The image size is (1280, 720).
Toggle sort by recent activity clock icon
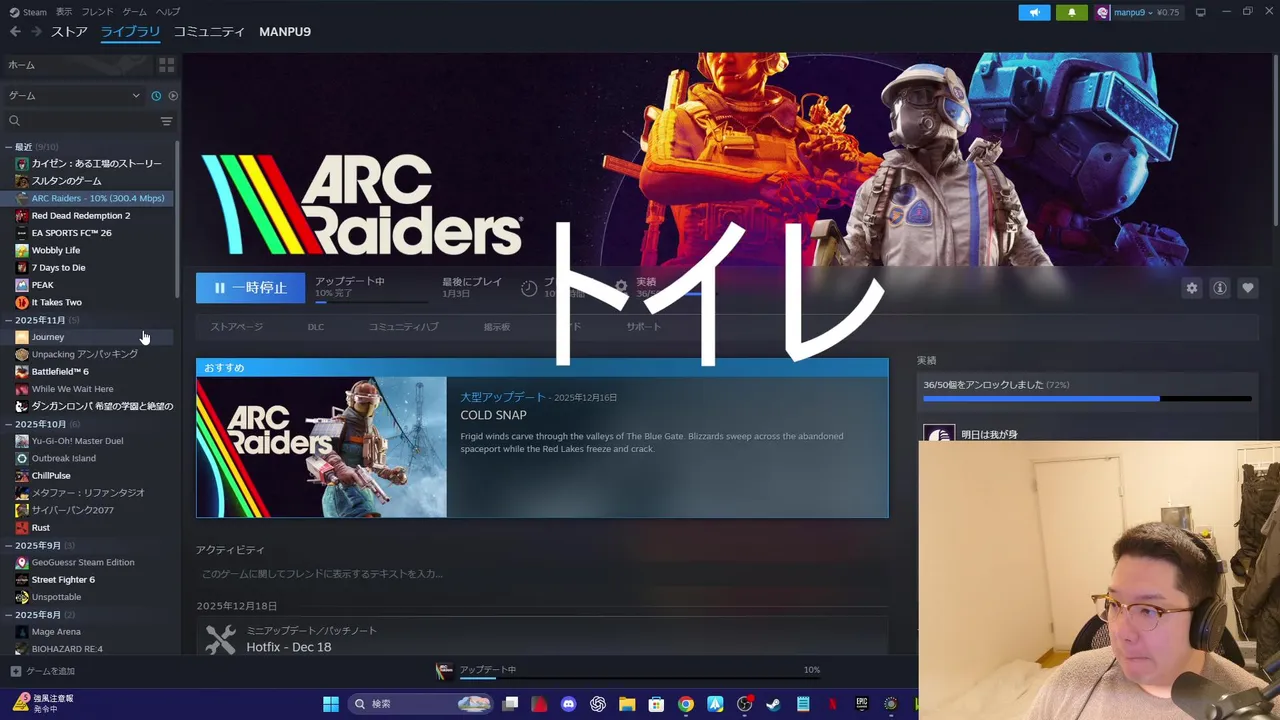click(156, 96)
